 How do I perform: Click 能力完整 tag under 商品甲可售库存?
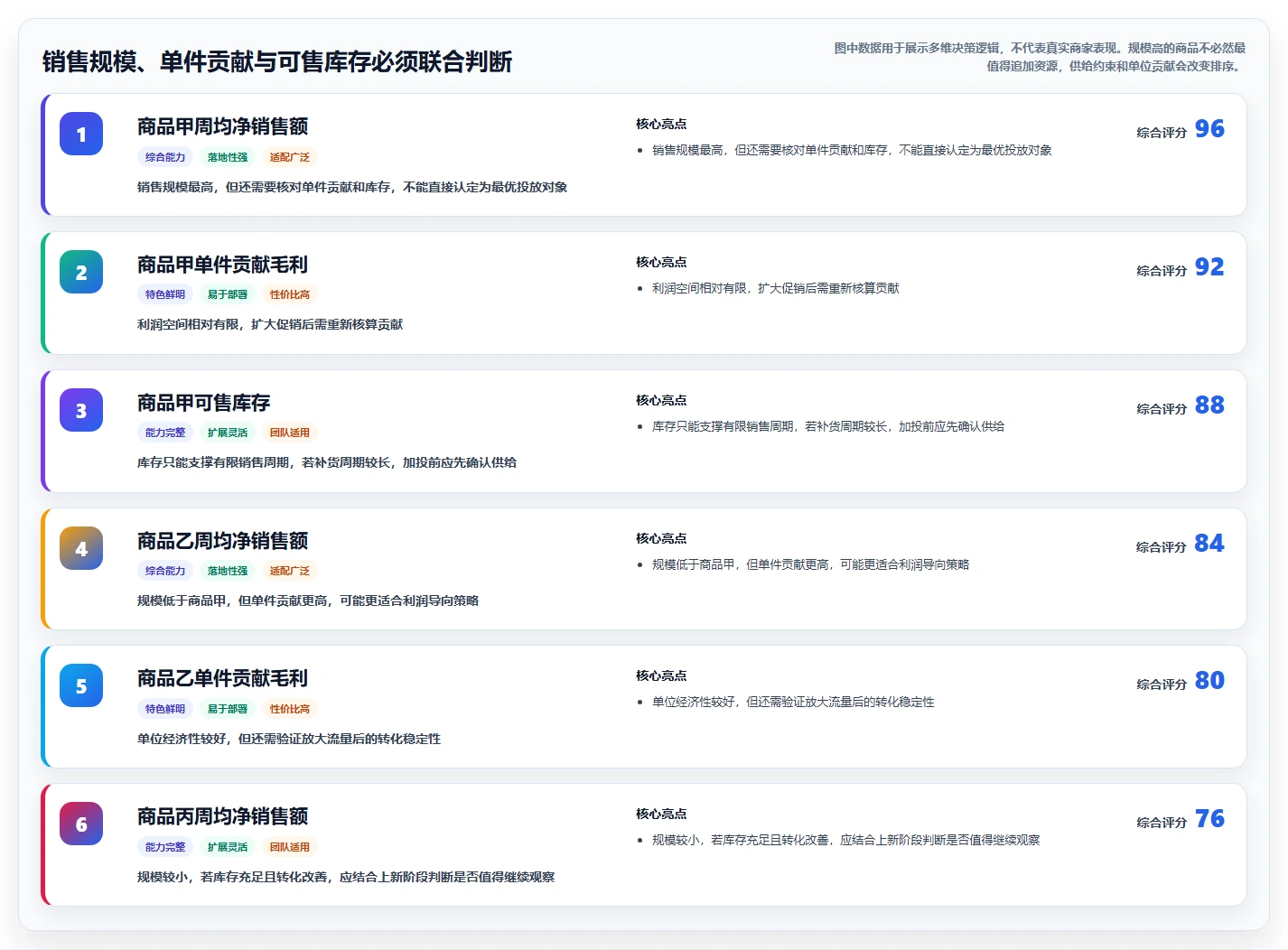point(165,433)
